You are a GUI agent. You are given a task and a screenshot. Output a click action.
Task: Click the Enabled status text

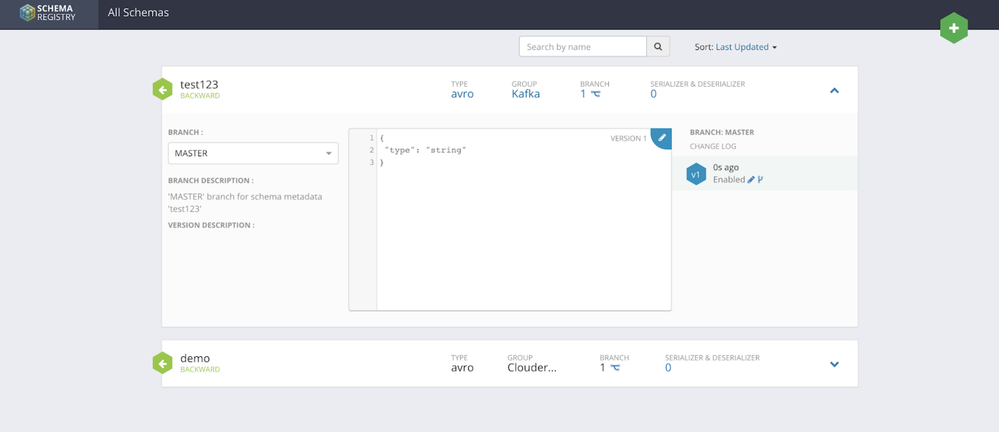pyautogui.click(x=729, y=180)
